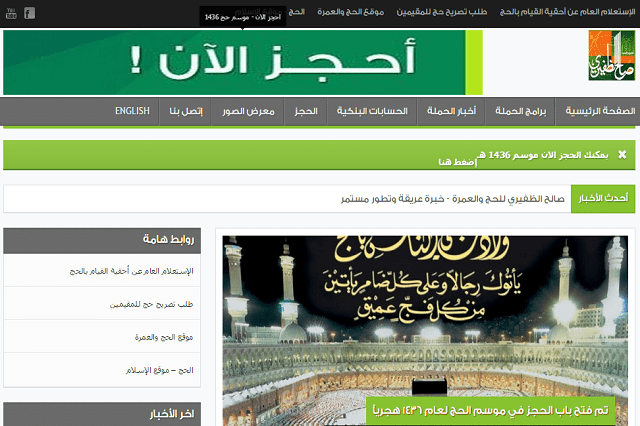This screenshot has height=426, width=640.
Task: Click 'روابط هامة' widget header
Action: click(x=102, y=240)
